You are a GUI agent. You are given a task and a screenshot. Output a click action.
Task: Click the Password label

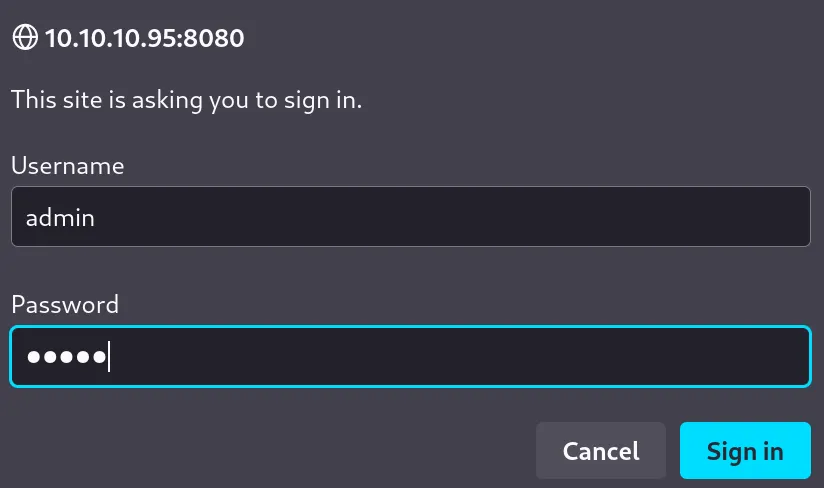65,304
